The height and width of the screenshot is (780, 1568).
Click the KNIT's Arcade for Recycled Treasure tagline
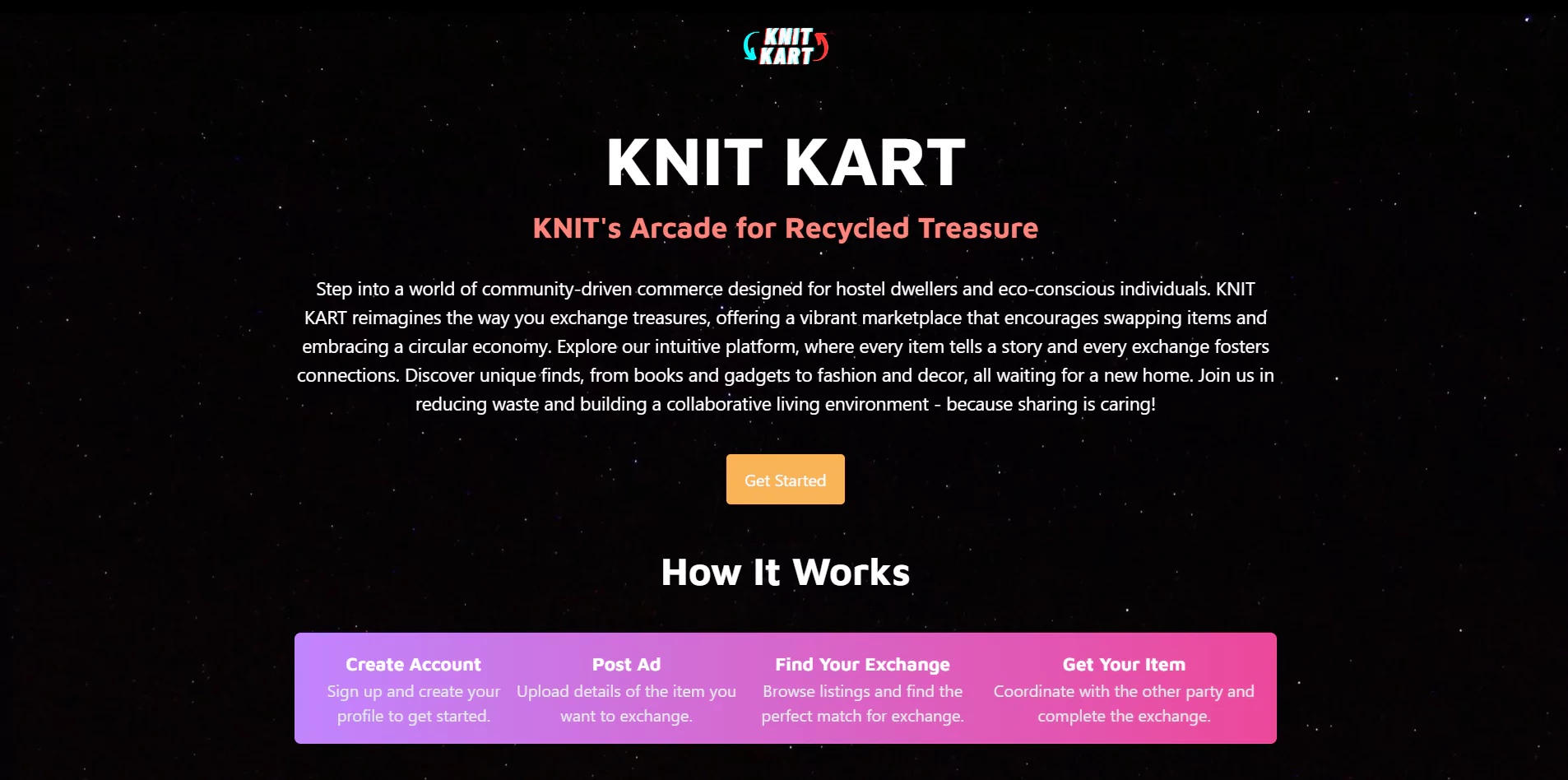click(x=785, y=228)
